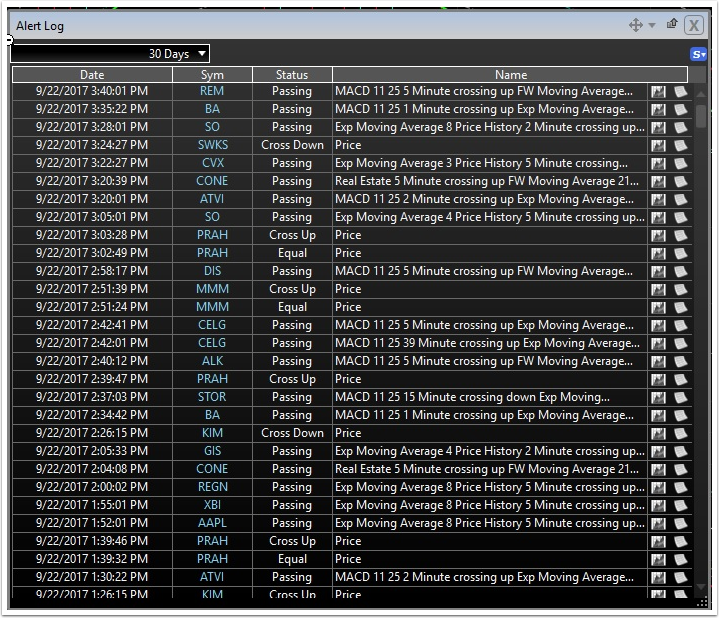The width and height of the screenshot is (719, 618).
Task: Click the vertical scrollbar thumb
Action: [701, 116]
